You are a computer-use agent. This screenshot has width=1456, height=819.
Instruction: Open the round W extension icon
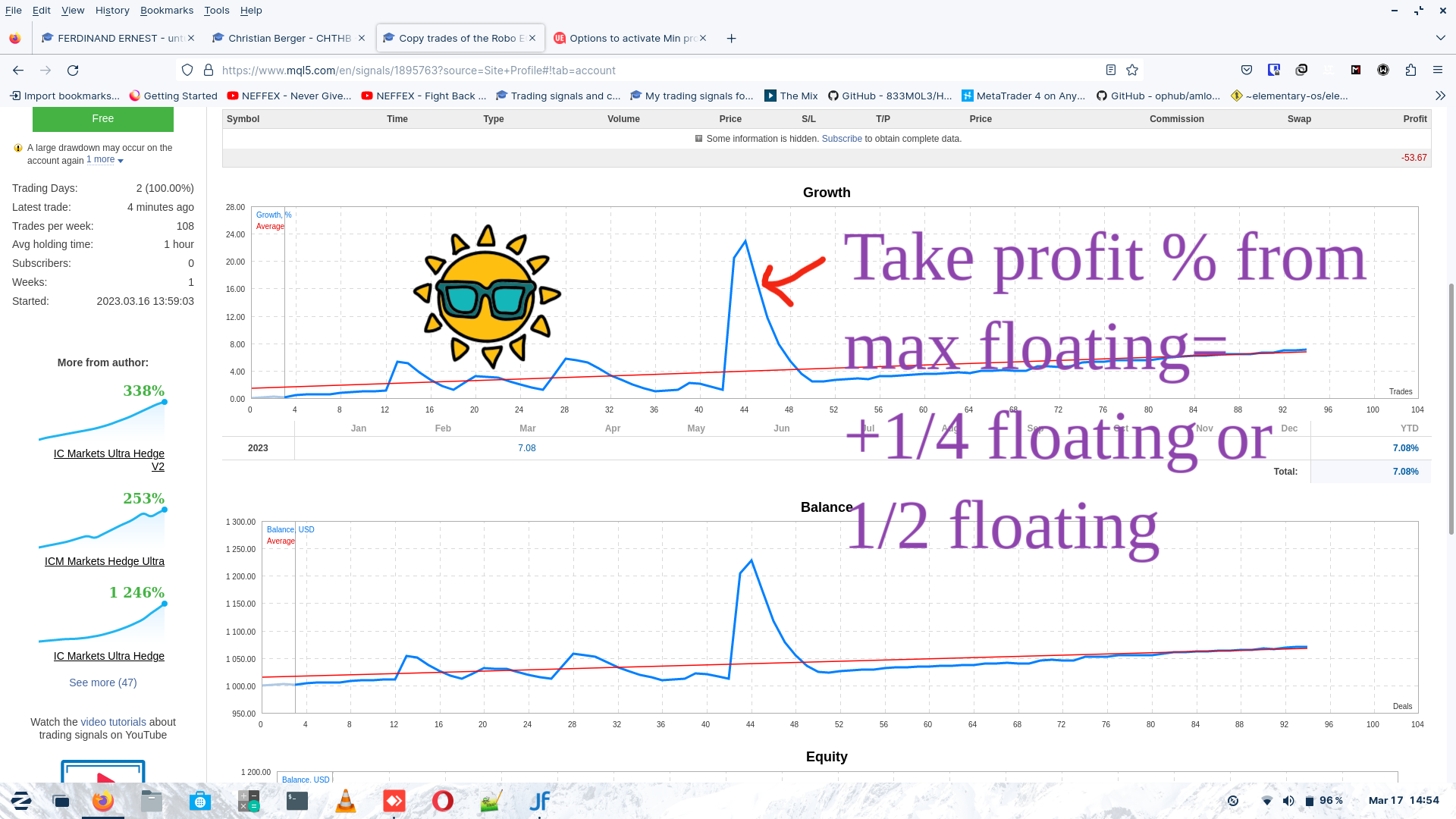pyautogui.click(x=1383, y=70)
